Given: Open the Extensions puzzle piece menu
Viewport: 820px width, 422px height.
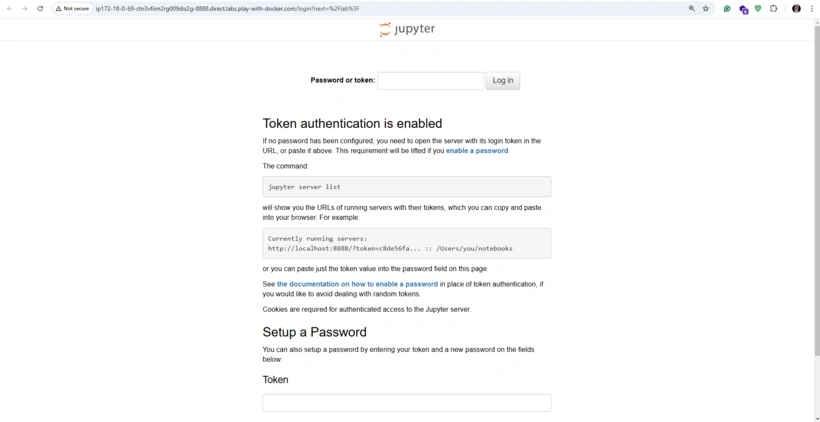Looking at the screenshot, I should point(773,8).
